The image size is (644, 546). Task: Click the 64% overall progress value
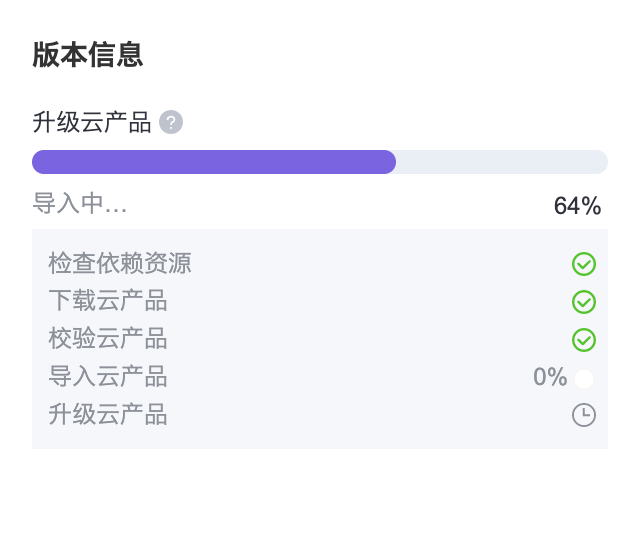click(577, 206)
